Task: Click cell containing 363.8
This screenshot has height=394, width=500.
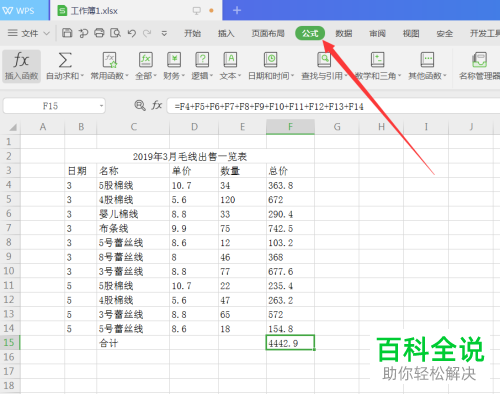Action: click(x=290, y=185)
